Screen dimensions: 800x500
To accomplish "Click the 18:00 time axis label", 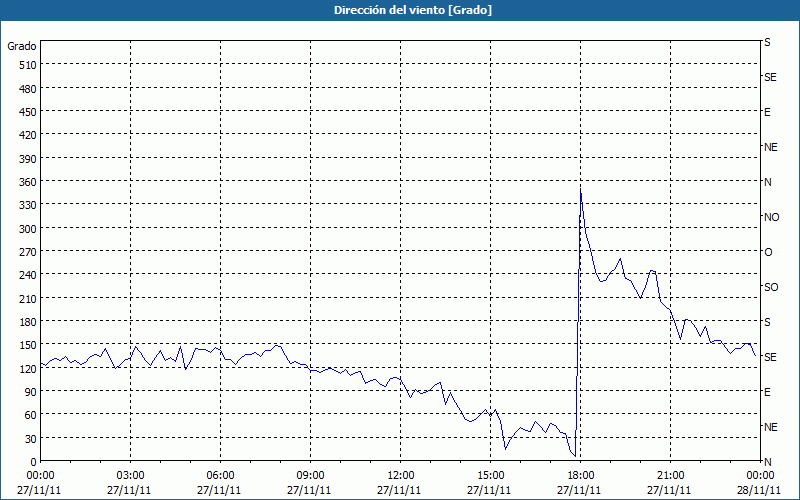I will point(581,476).
